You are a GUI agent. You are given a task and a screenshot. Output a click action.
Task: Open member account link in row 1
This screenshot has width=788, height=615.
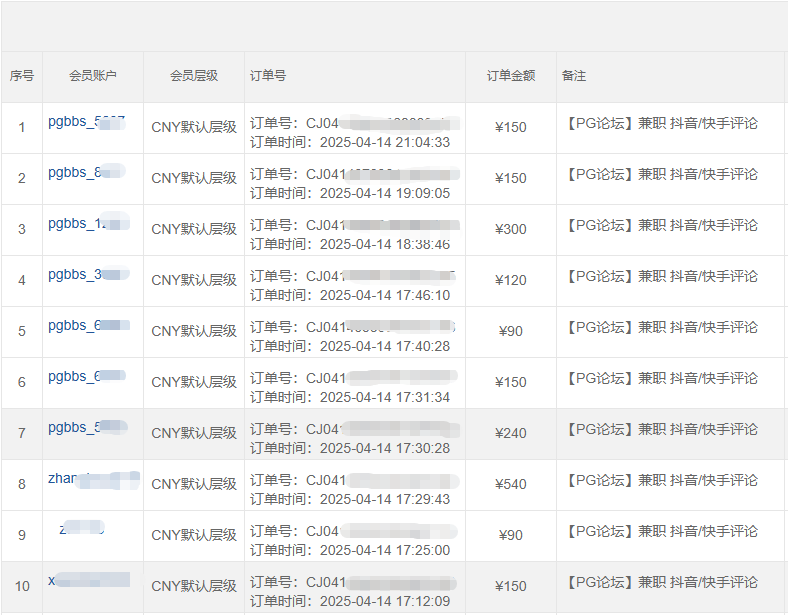click(86, 122)
